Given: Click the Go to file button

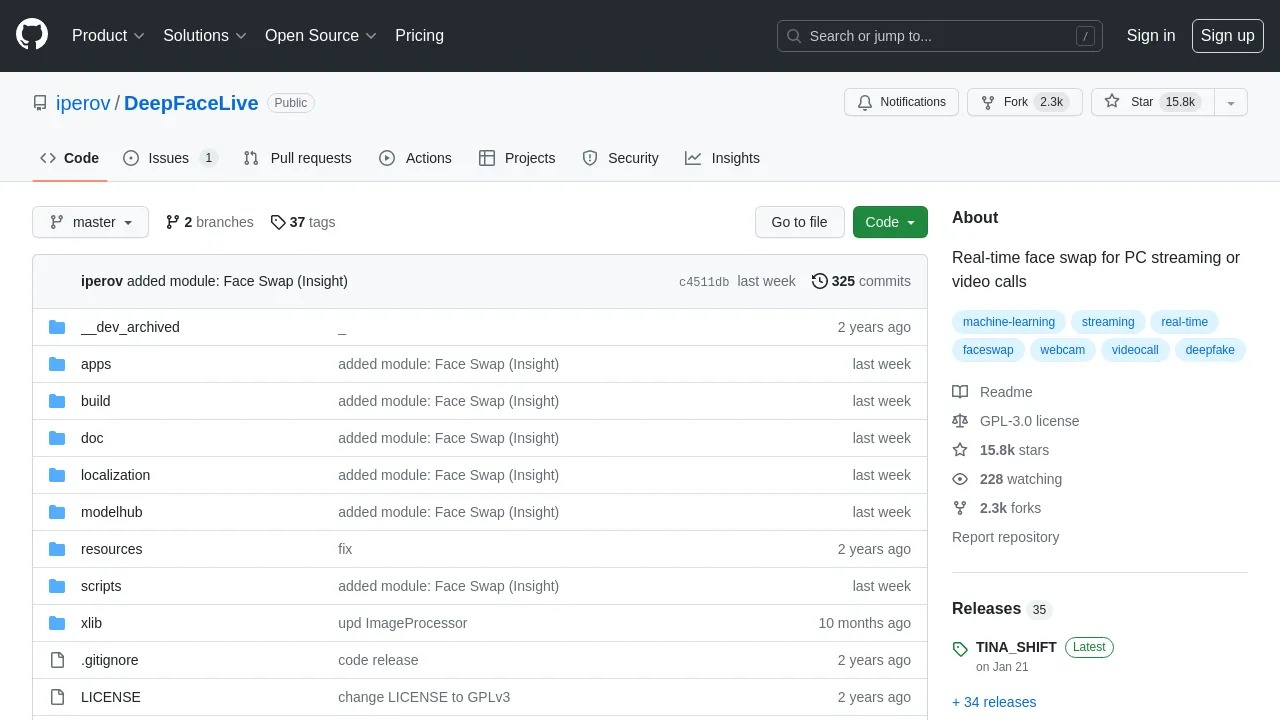Looking at the screenshot, I should (799, 222).
